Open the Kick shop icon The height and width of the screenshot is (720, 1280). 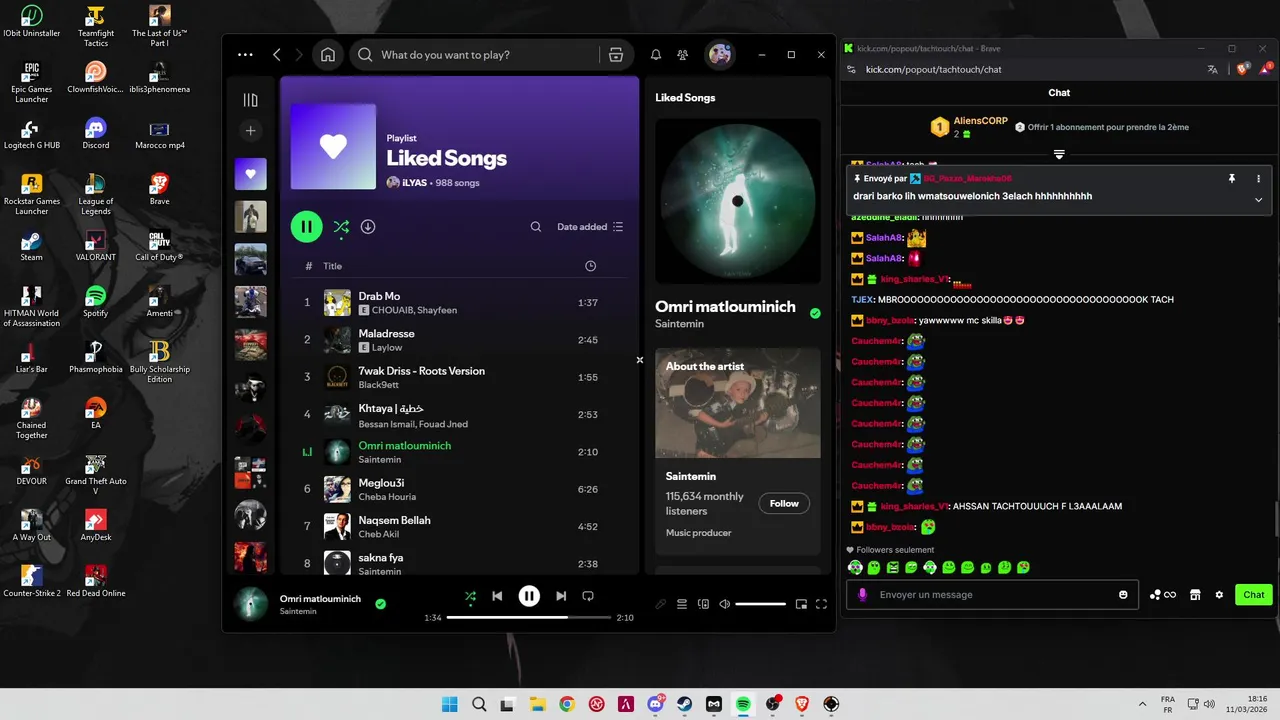point(1195,595)
